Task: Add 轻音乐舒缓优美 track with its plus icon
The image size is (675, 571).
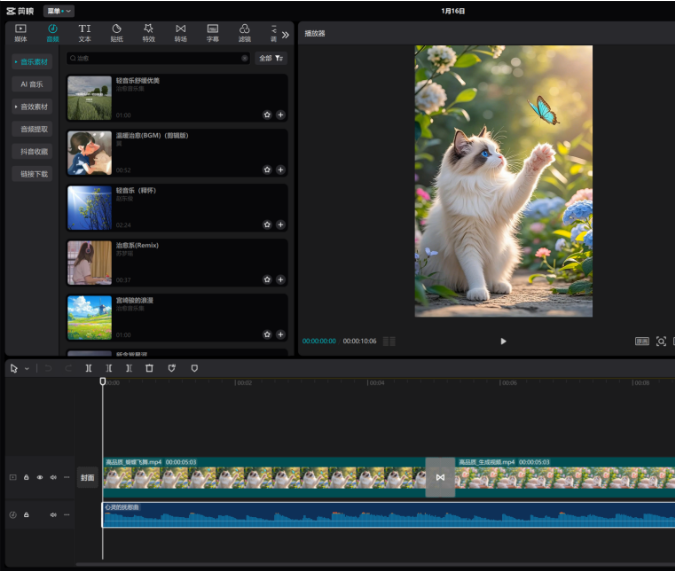Action: (x=280, y=115)
